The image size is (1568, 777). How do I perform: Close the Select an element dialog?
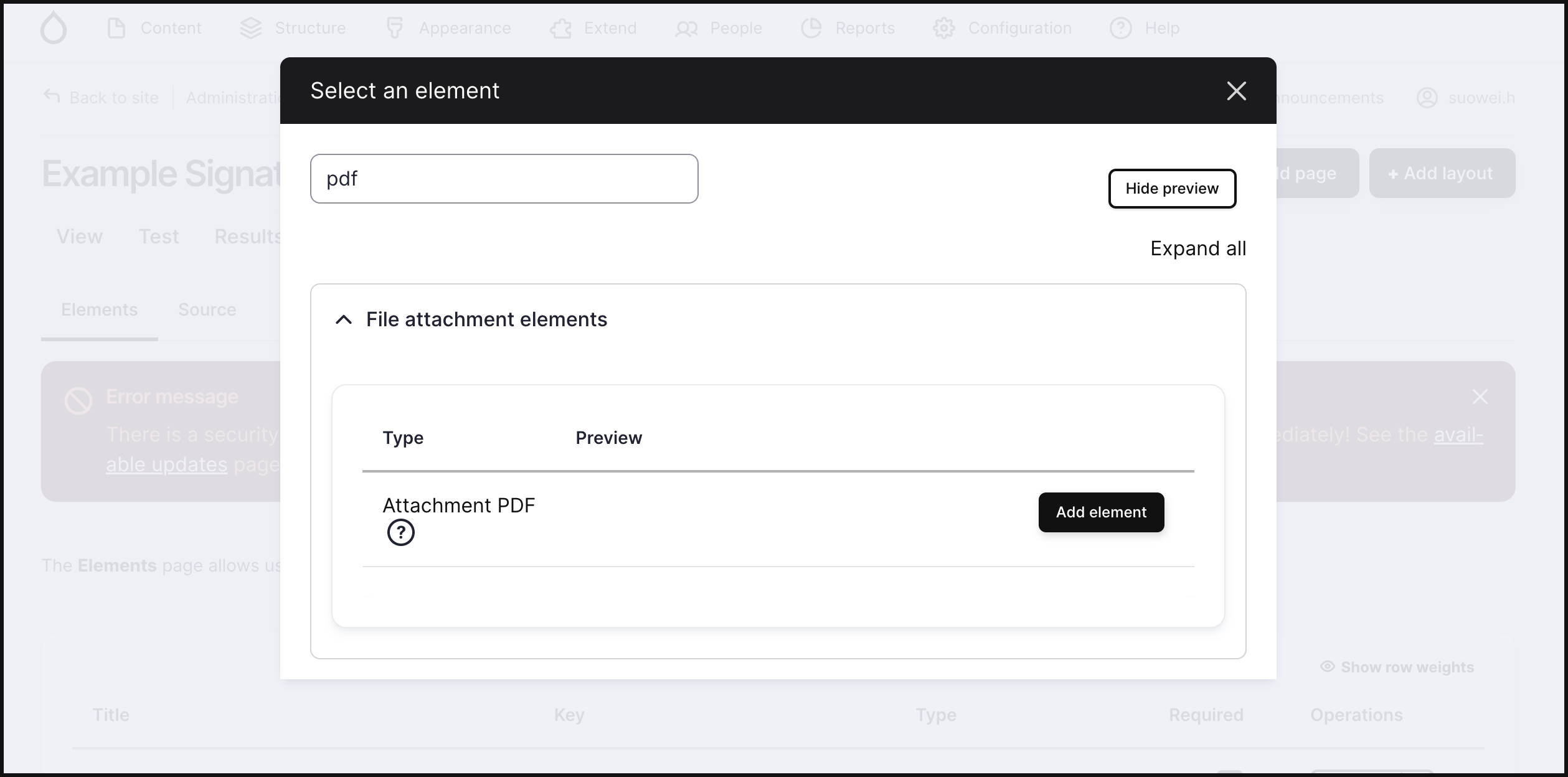tap(1236, 91)
